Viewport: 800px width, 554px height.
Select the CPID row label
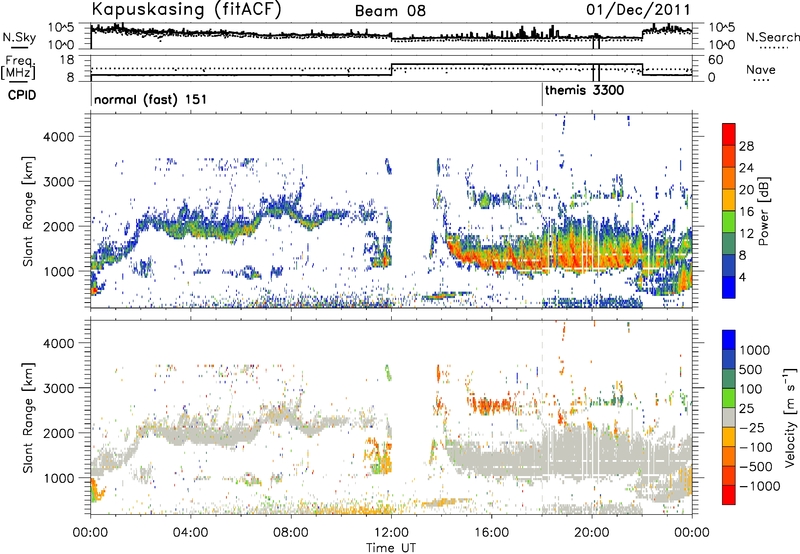point(21,95)
